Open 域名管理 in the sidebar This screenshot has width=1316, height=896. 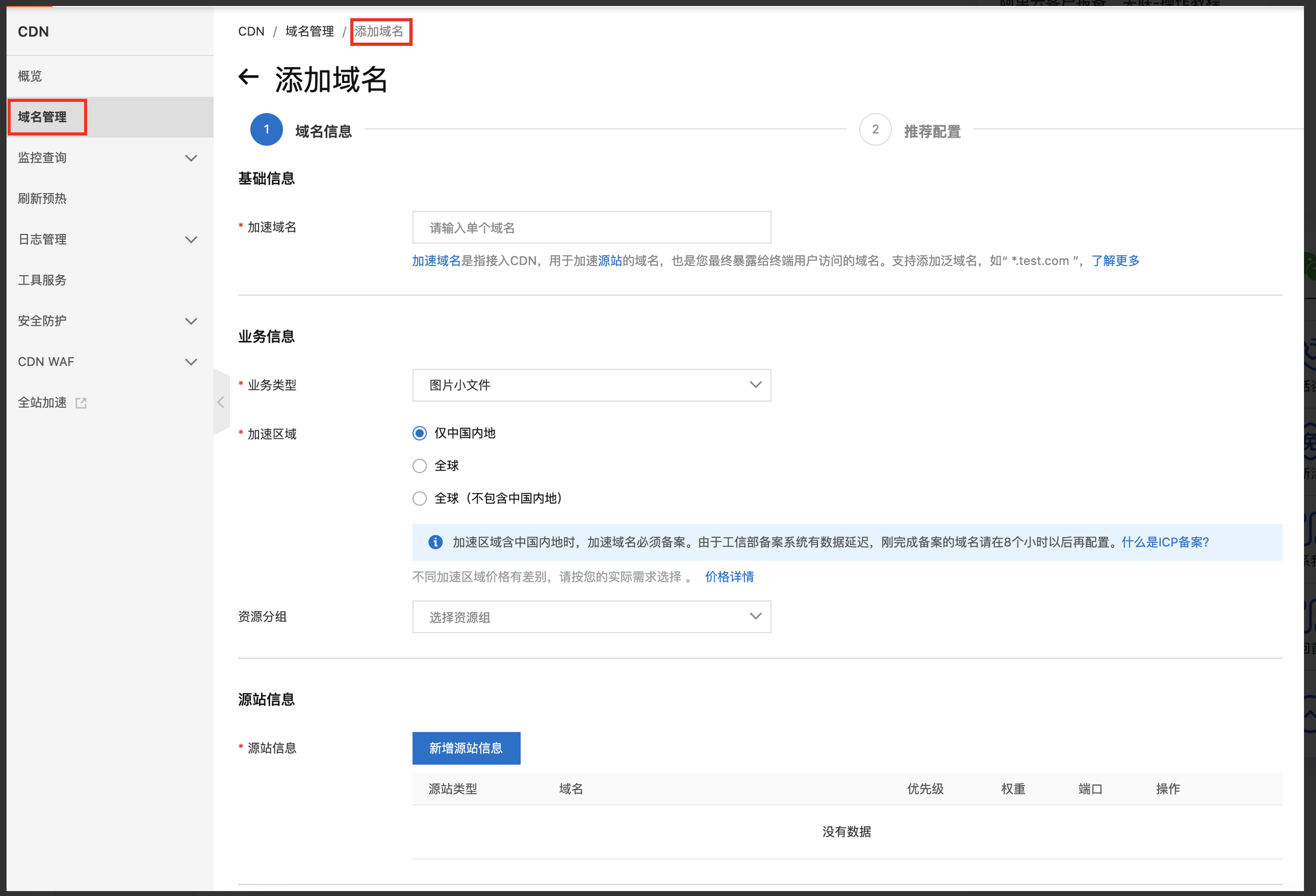tap(43, 117)
